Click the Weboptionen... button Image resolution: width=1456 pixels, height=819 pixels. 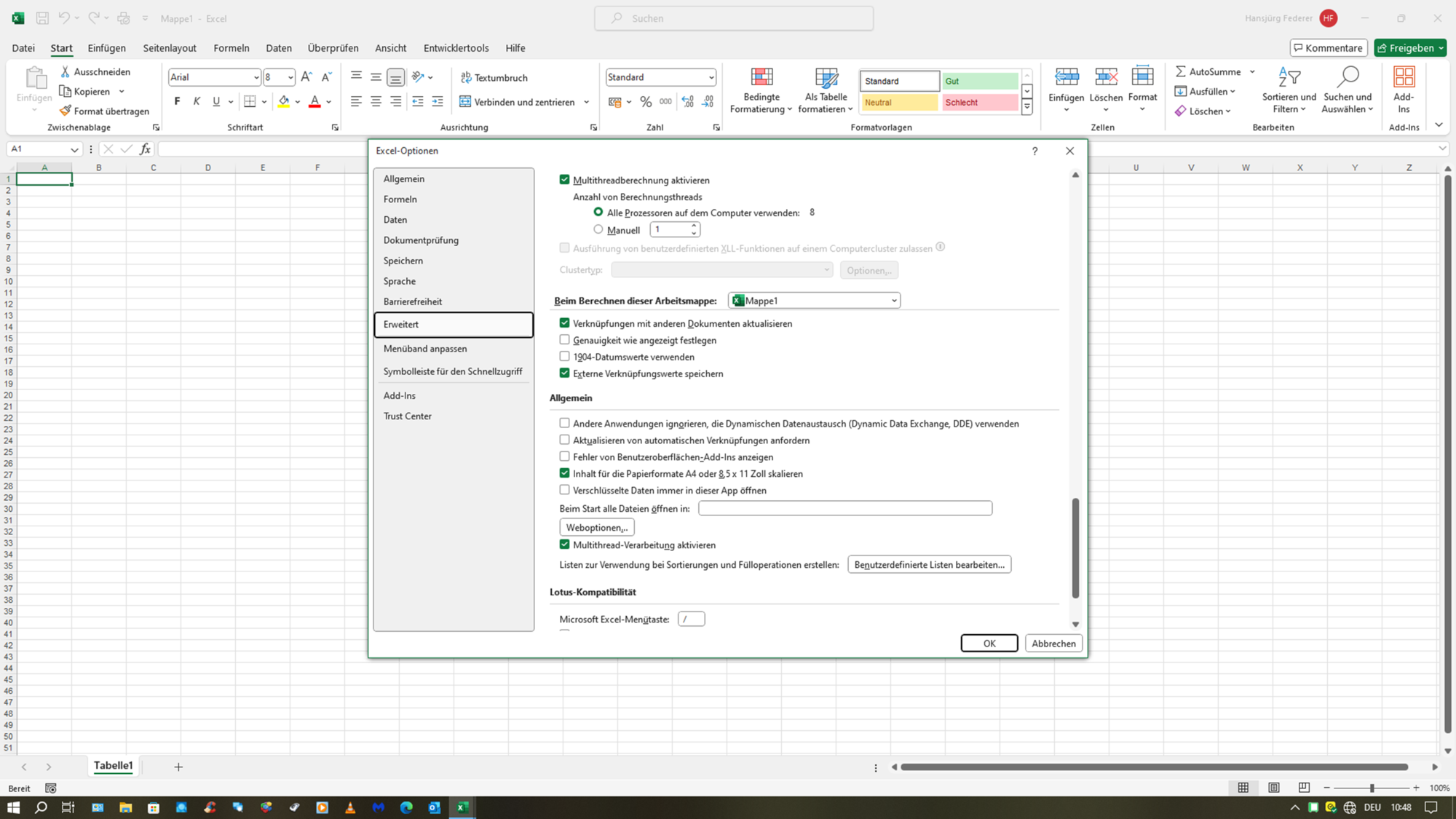pyautogui.click(x=597, y=527)
